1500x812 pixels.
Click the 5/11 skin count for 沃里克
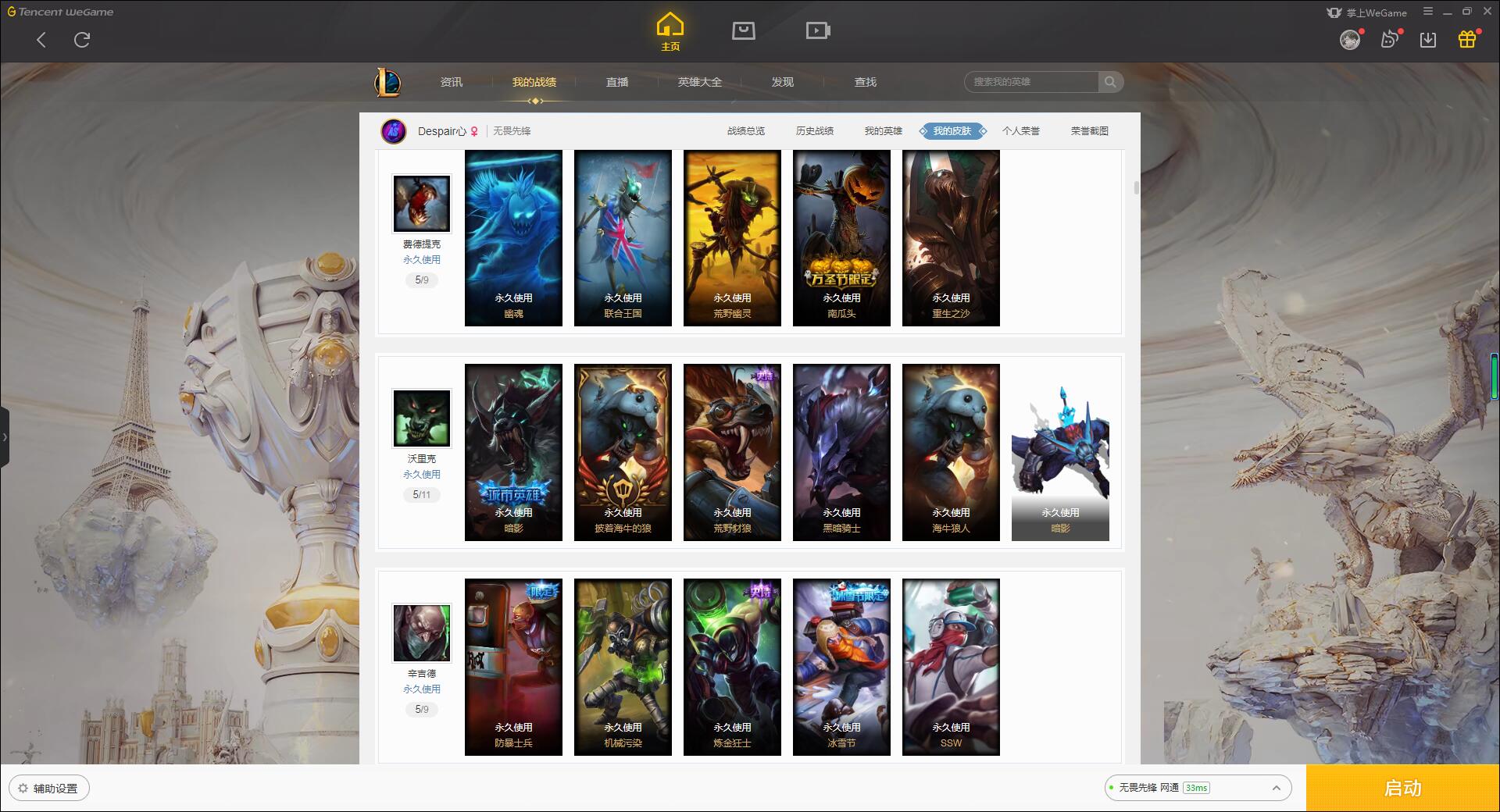click(422, 495)
